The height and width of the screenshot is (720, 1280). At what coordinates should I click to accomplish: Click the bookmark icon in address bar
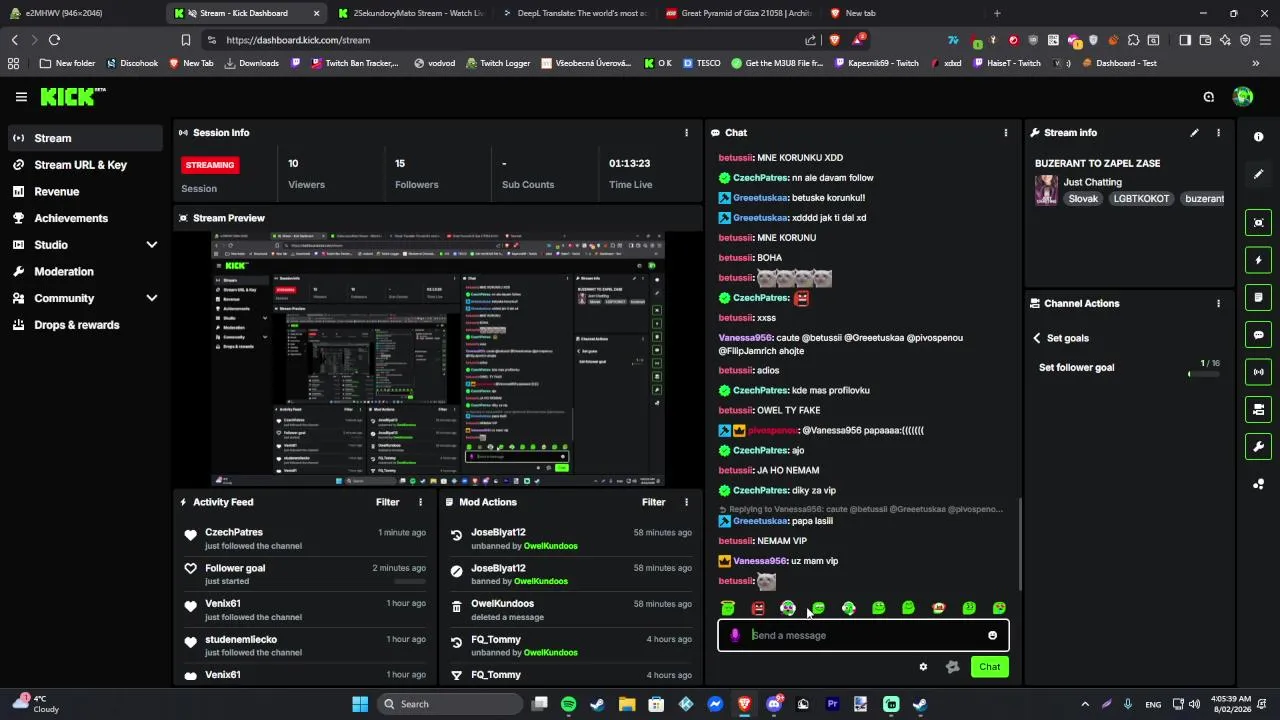point(185,40)
